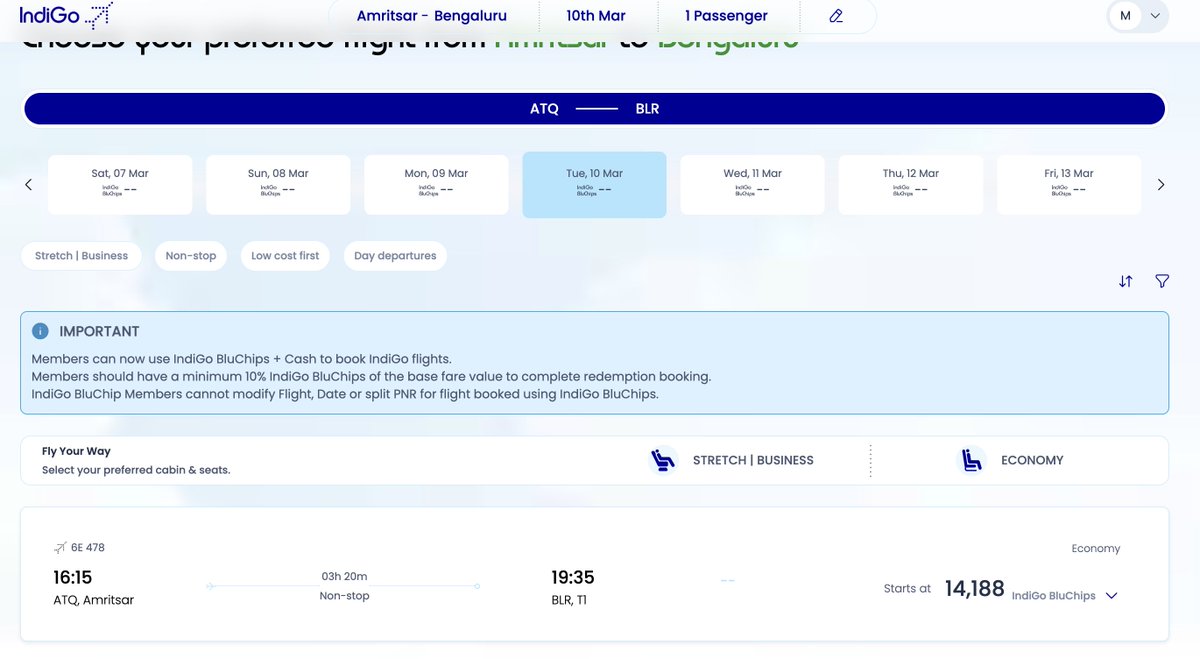Viewport: 1200px width, 659px height.
Task: Click the 19:35 arrival time
Action: point(573,577)
